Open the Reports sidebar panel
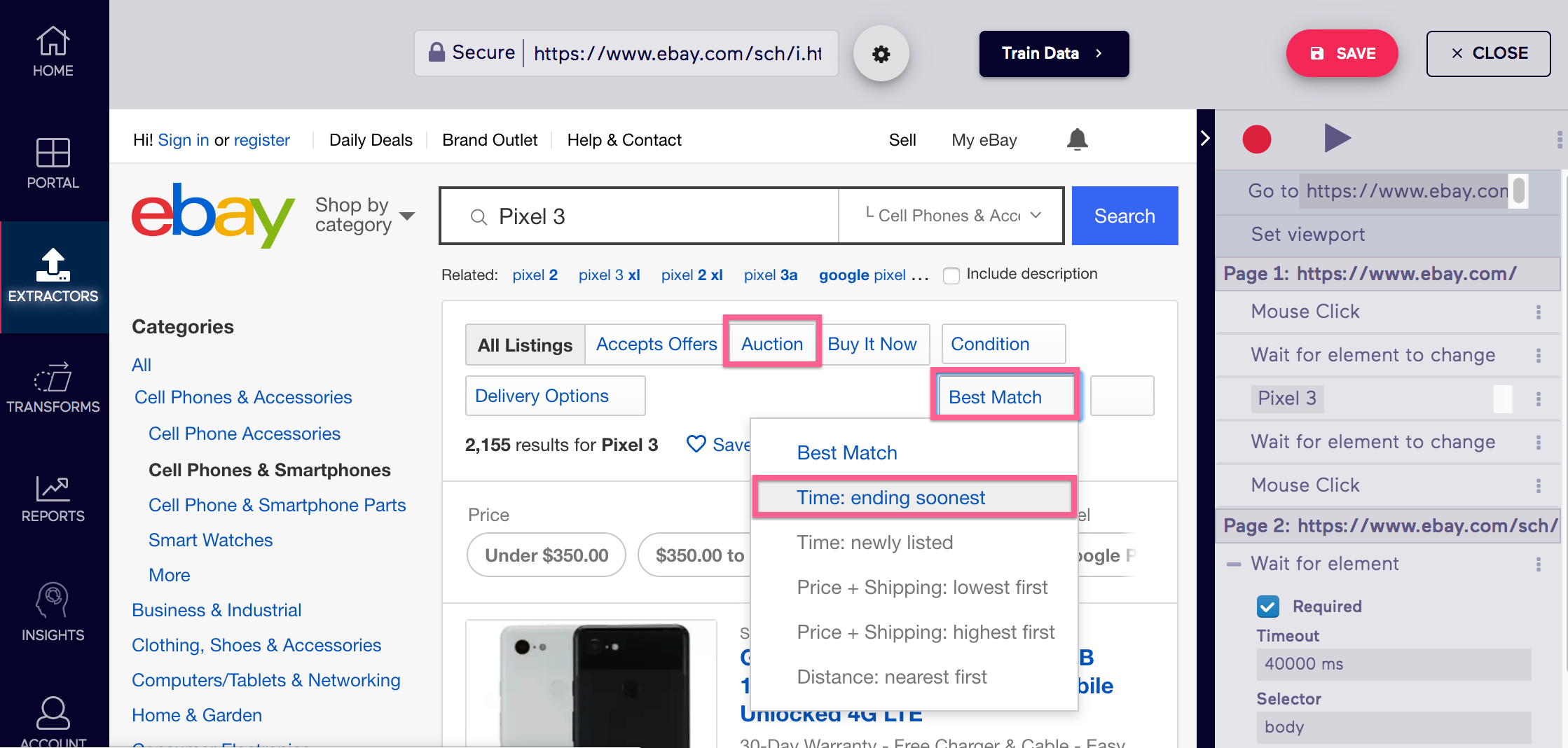The height and width of the screenshot is (748, 1568). 53,497
